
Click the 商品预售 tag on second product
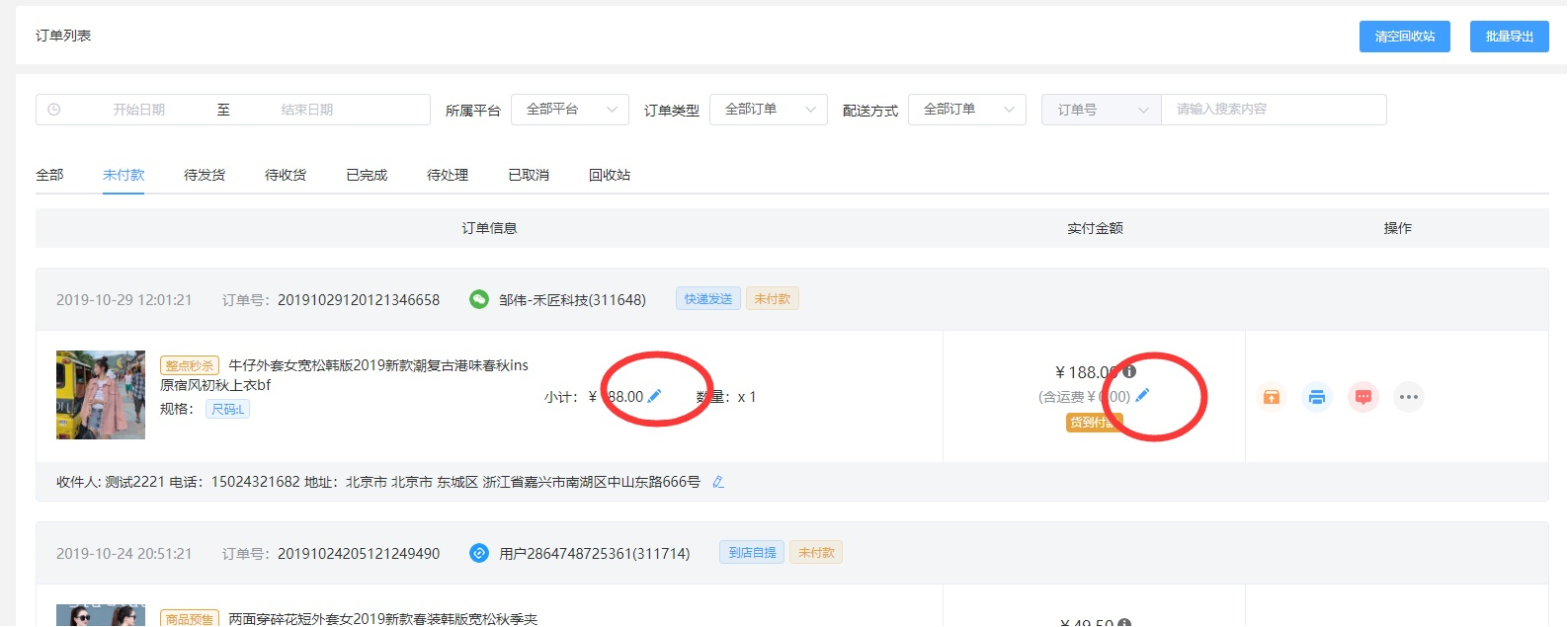tap(190, 619)
